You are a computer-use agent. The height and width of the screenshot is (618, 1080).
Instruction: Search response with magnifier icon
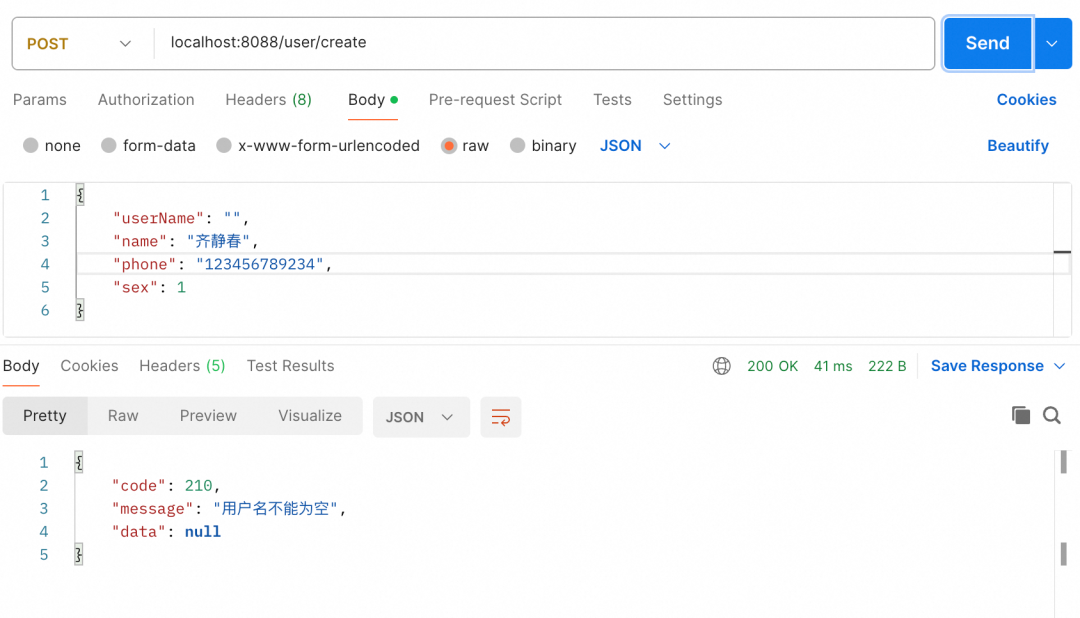tap(1052, 415)
